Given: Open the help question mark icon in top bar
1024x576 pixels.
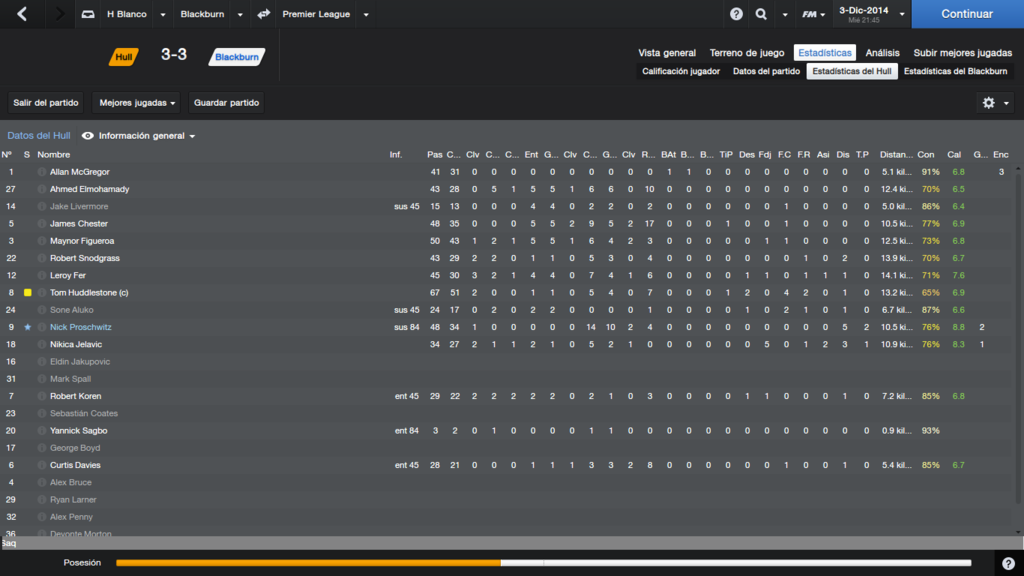Looking at the screenshot, I should pyautogui.click(x=736, y=14).
